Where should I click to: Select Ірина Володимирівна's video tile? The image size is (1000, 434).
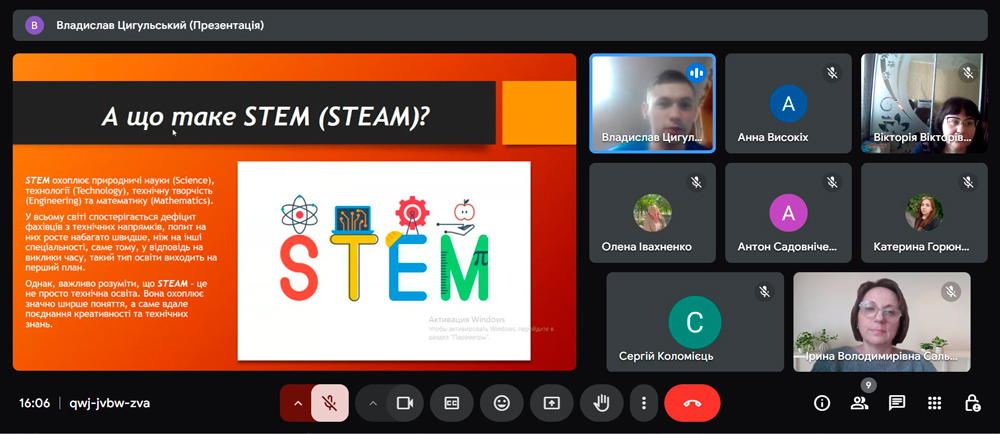(881, 322)
